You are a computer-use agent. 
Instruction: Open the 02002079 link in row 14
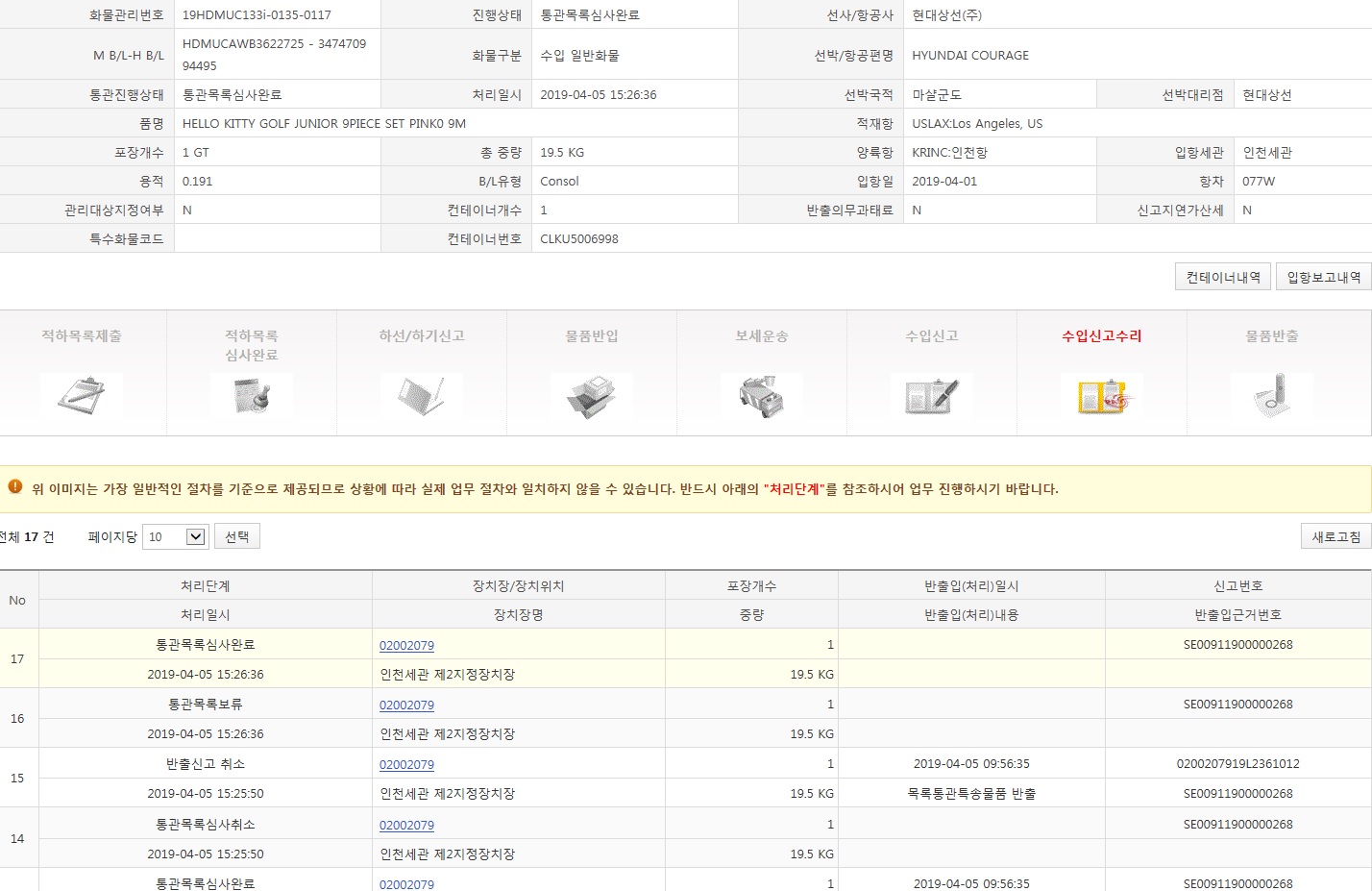pos(406,826)
